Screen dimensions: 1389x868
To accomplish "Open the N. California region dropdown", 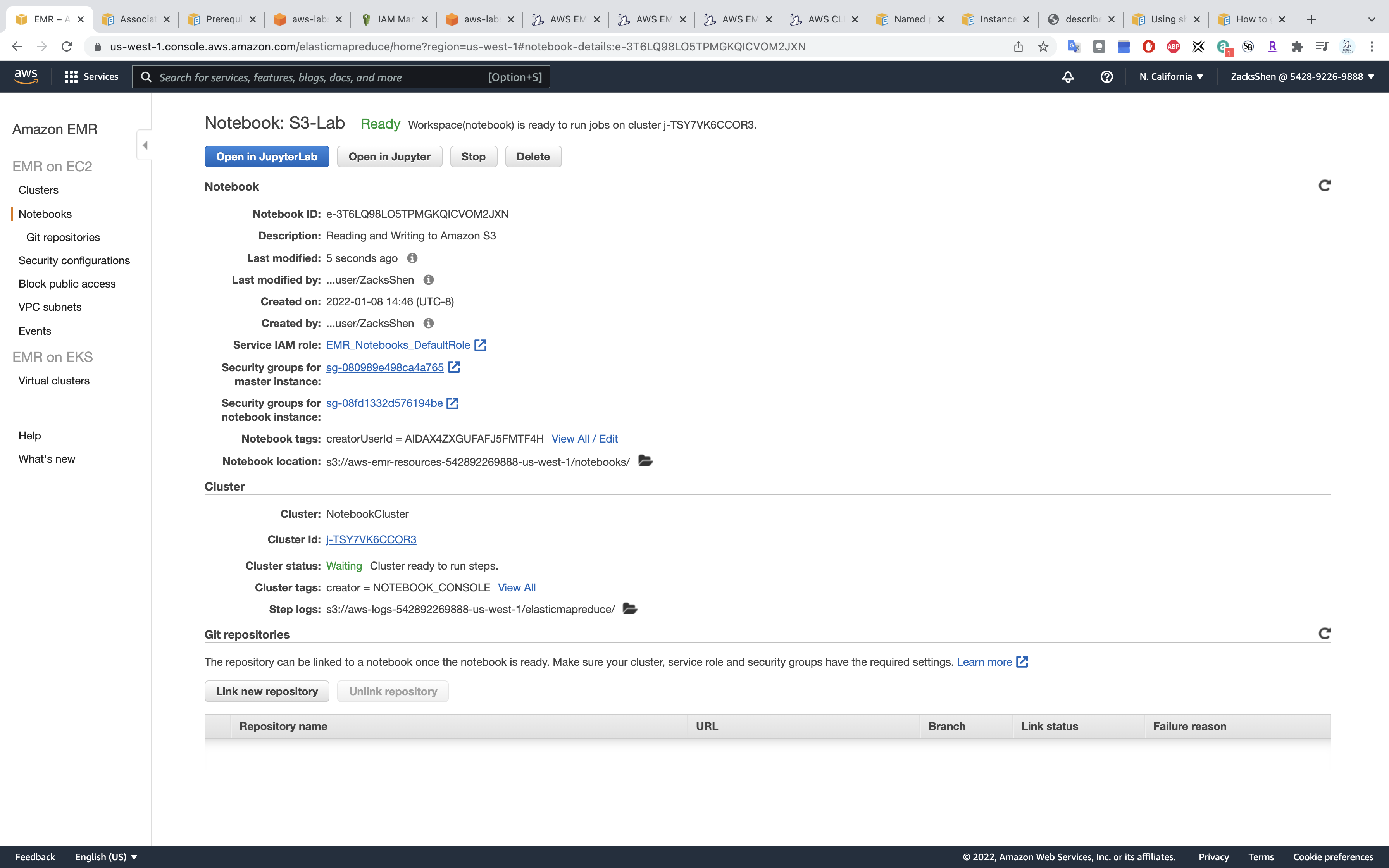I will [1171, 77].
